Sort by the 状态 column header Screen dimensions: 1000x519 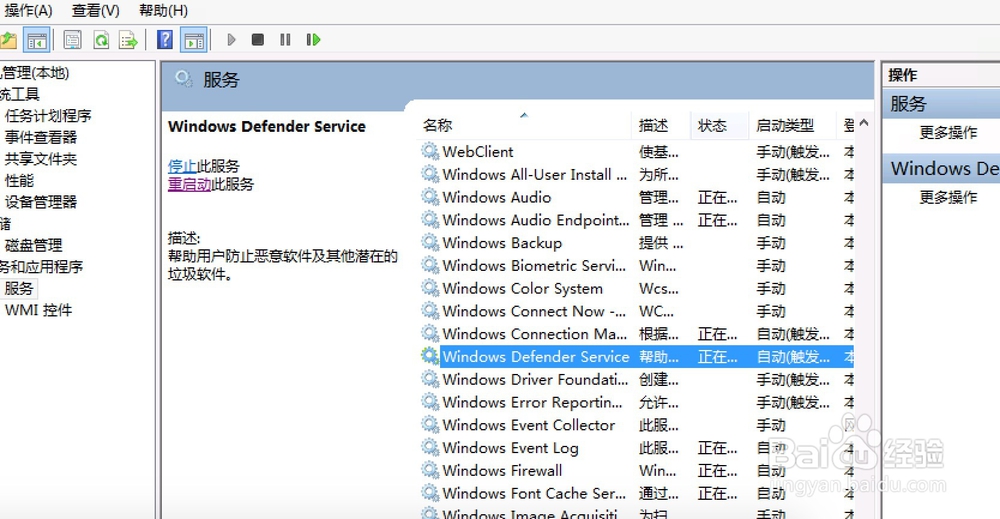[x=719, y=126]
